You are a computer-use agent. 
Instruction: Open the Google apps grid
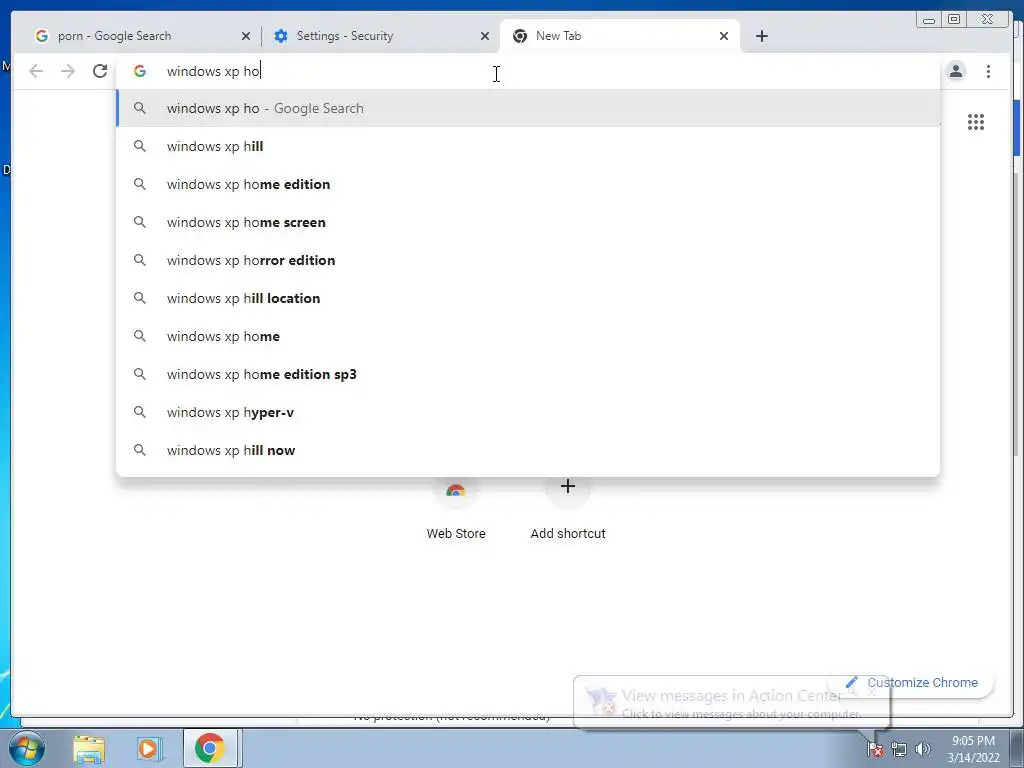pos(976,122)
